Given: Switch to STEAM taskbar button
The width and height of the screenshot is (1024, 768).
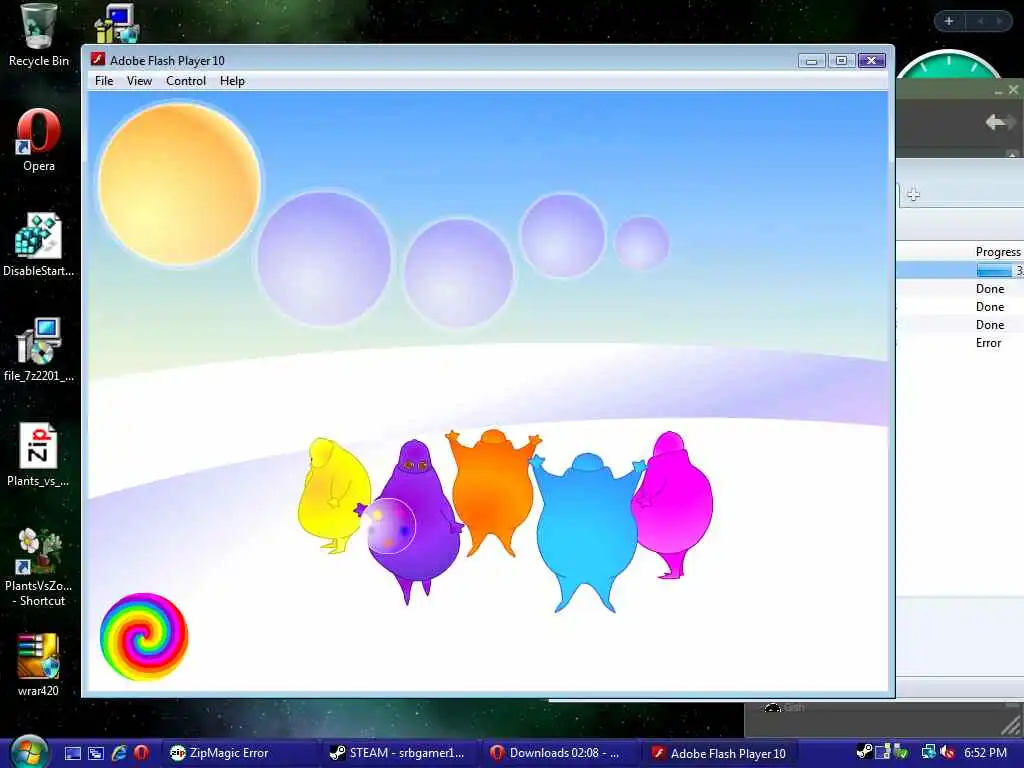Looking at the screenshot, I should [400, 753].
